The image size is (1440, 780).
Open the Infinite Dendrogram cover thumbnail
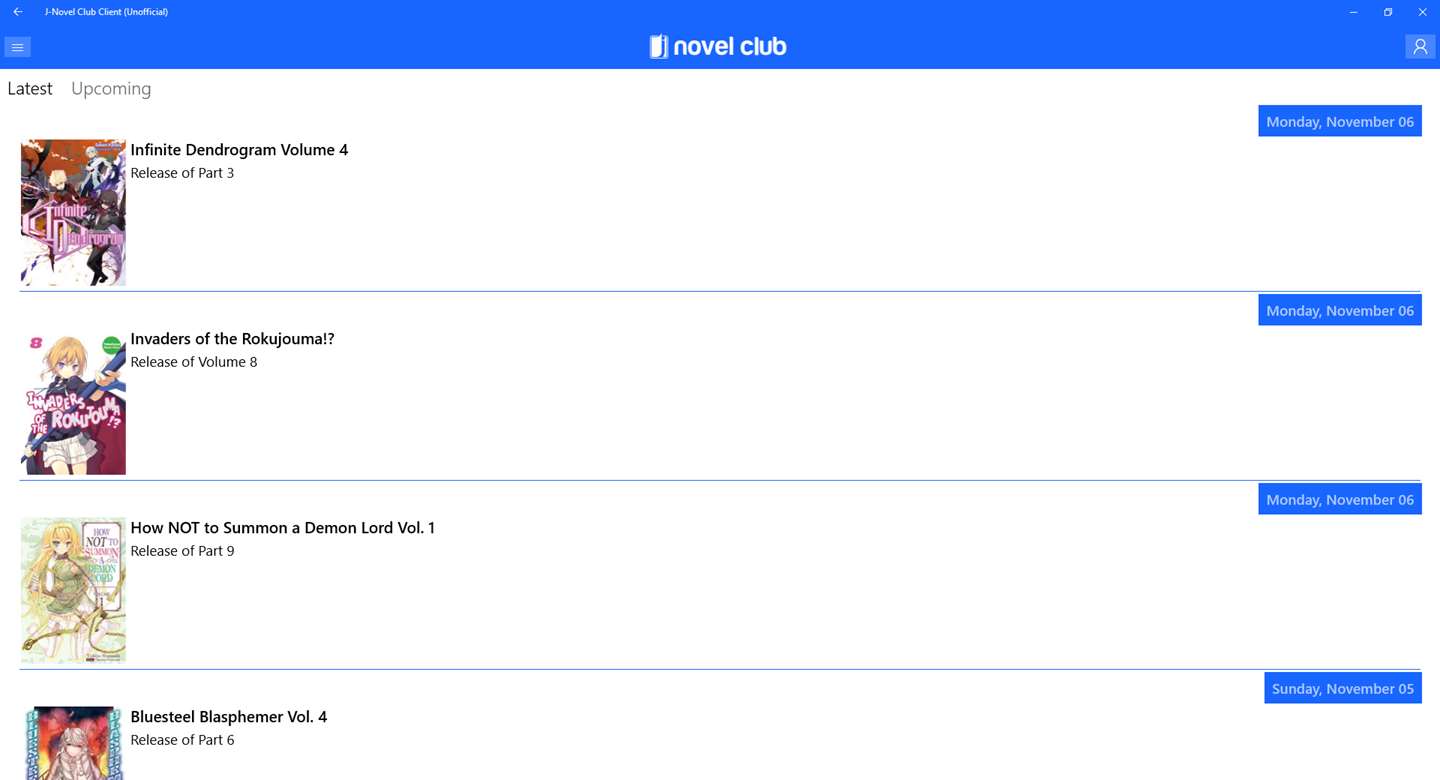(x=73, y=213)
